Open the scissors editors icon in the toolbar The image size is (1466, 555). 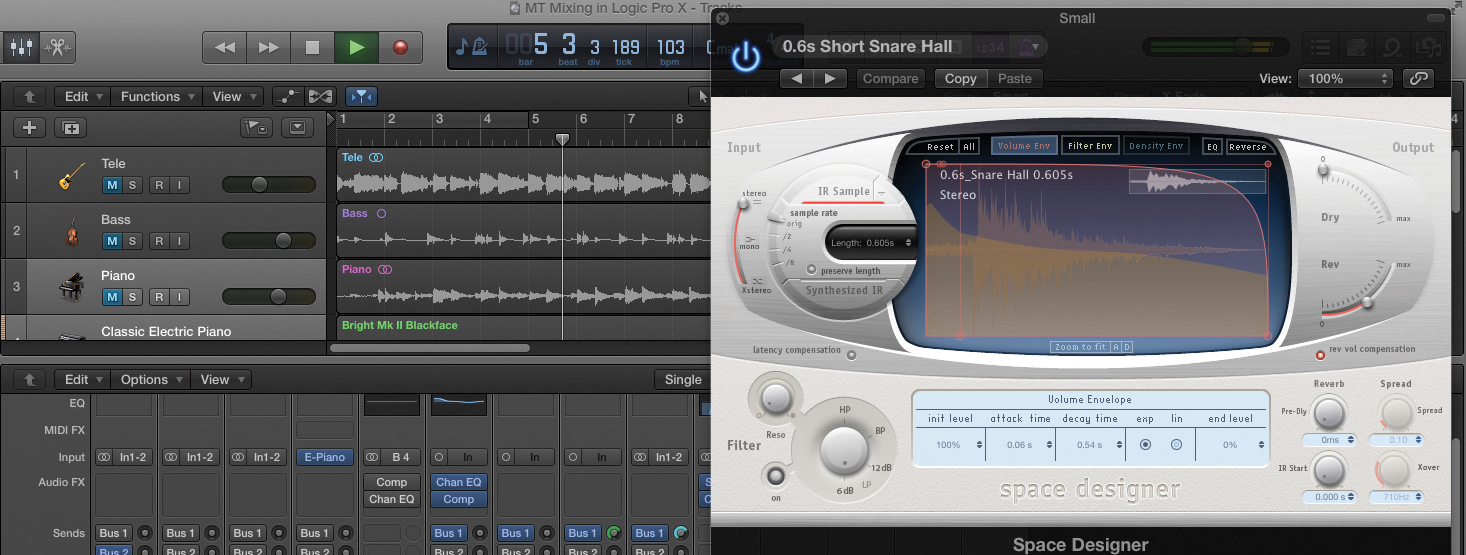[57, 47]
